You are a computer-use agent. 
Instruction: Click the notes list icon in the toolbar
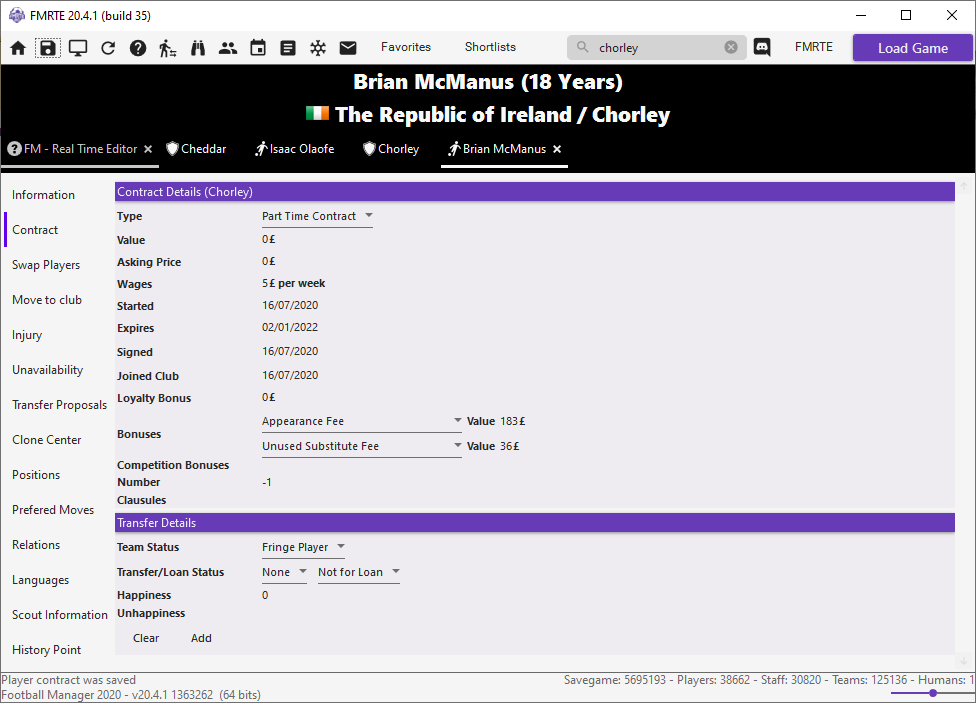[x=288, y=48]
